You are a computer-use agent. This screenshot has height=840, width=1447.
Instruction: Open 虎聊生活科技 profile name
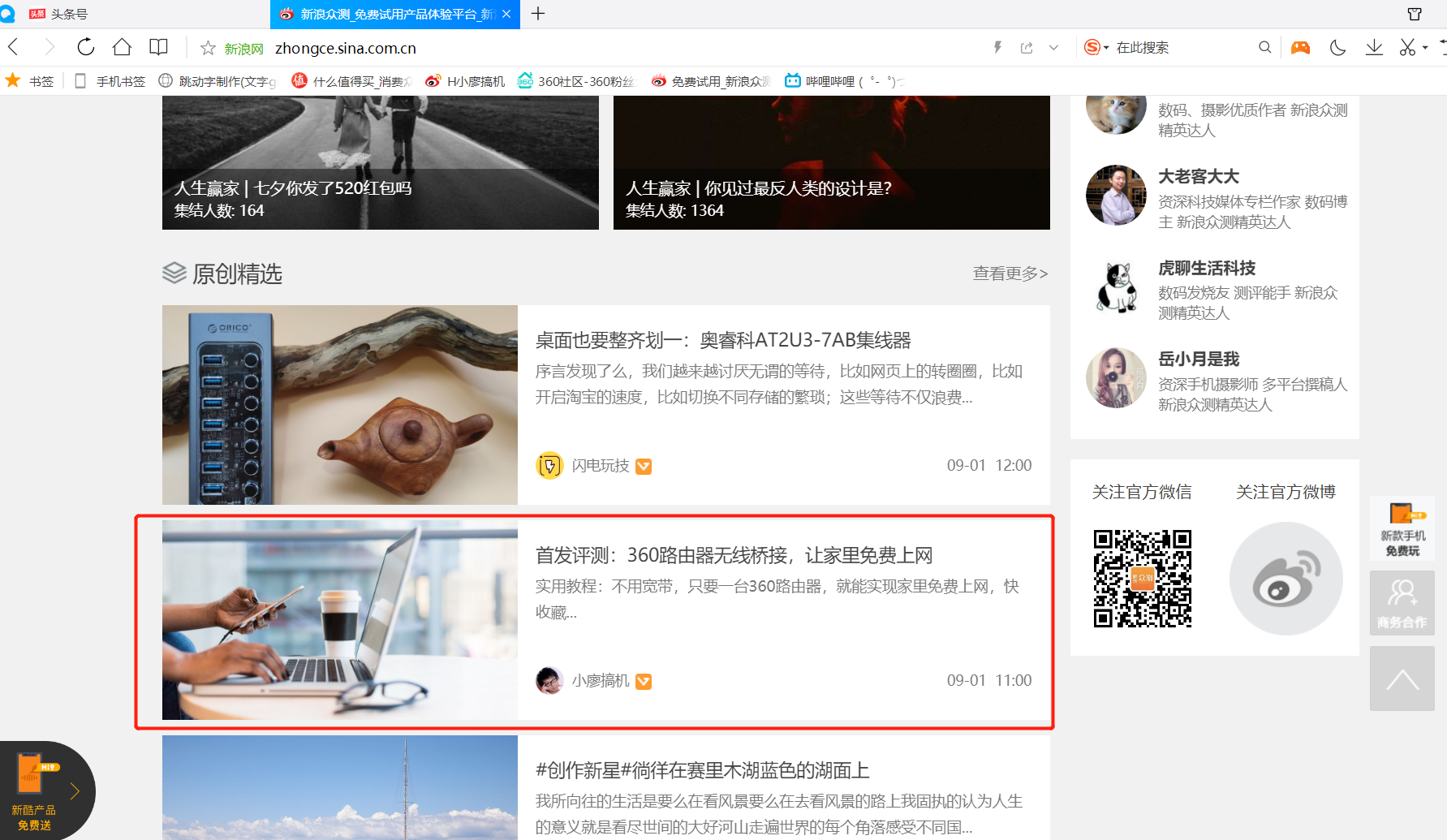[1207, 268]
